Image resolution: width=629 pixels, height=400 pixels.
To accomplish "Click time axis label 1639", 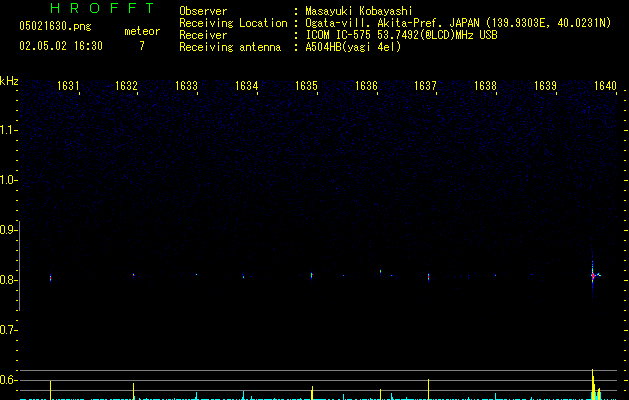I will click(x=545, y=86).
